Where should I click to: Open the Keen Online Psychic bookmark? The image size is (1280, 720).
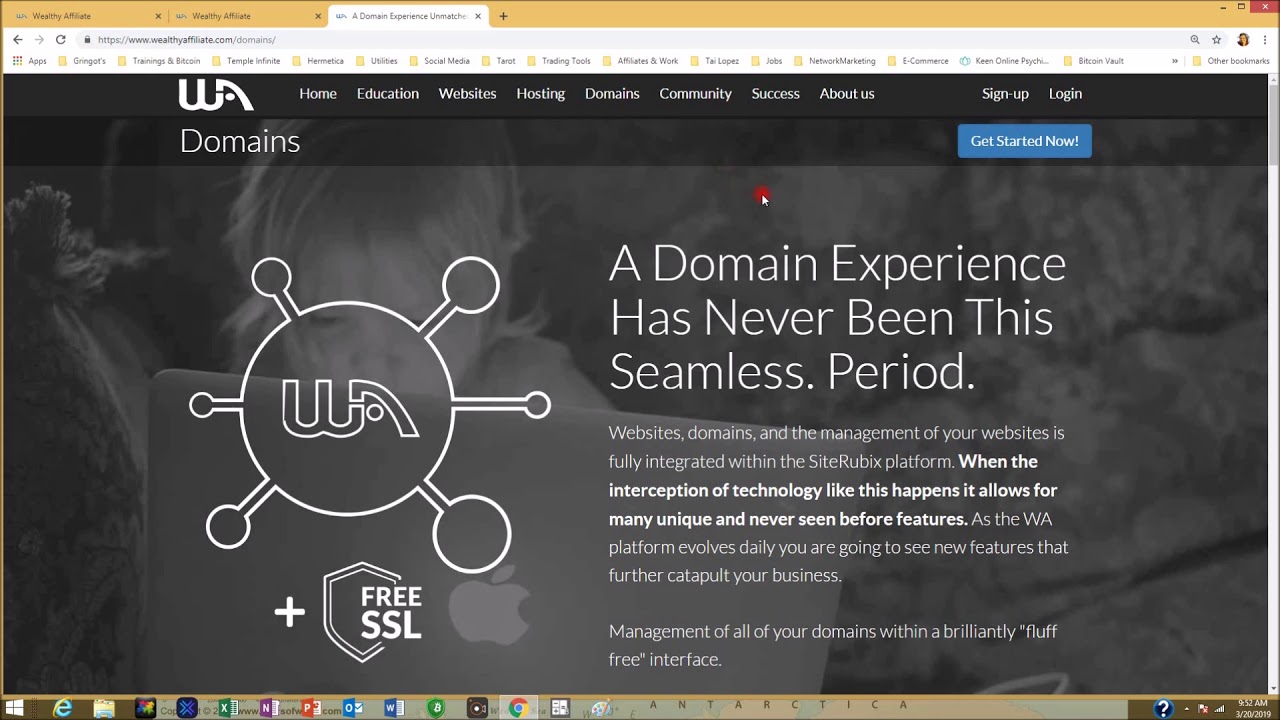1004,61
